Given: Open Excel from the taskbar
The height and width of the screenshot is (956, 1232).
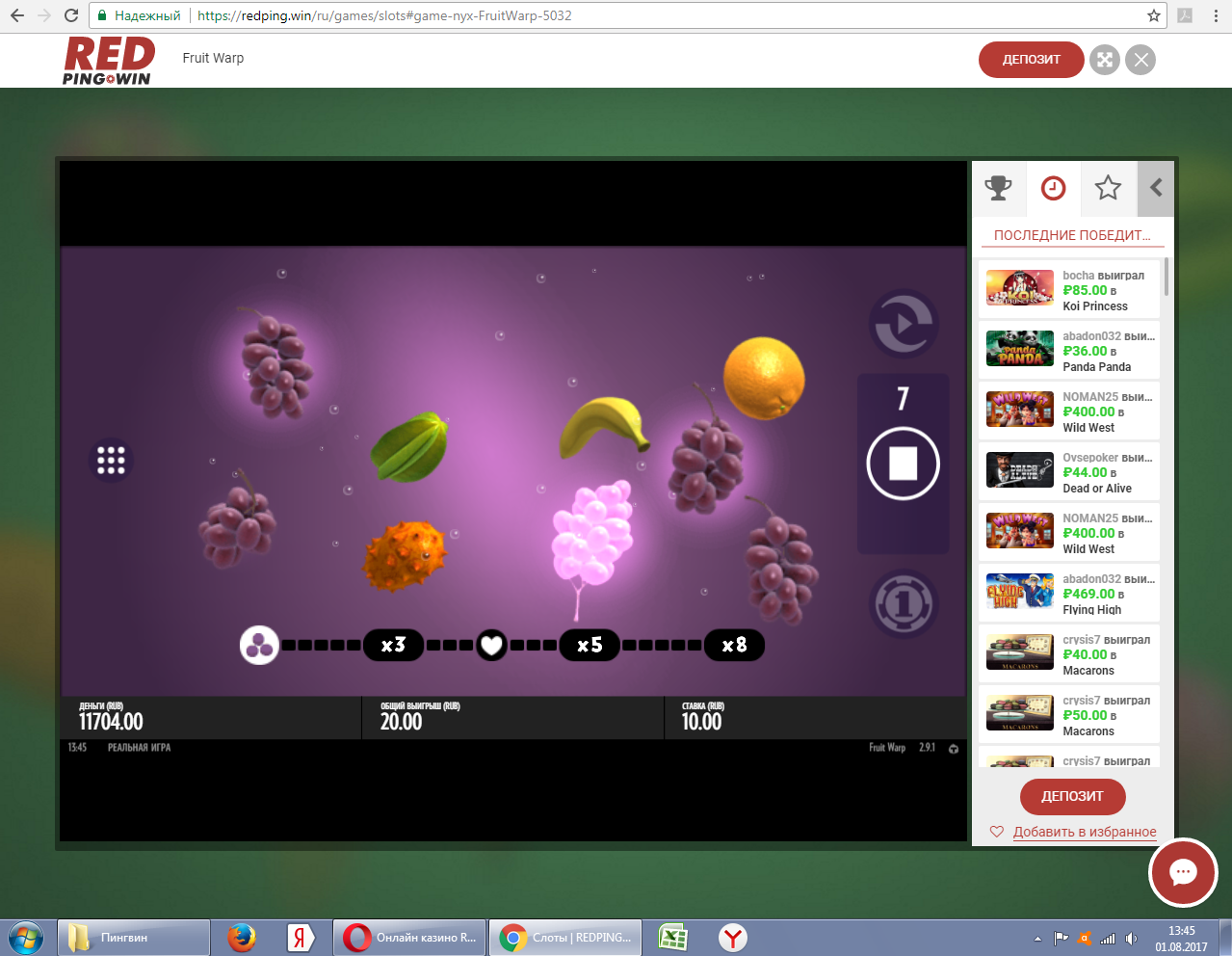Looking at the screenshot, I should click(672, 938).
